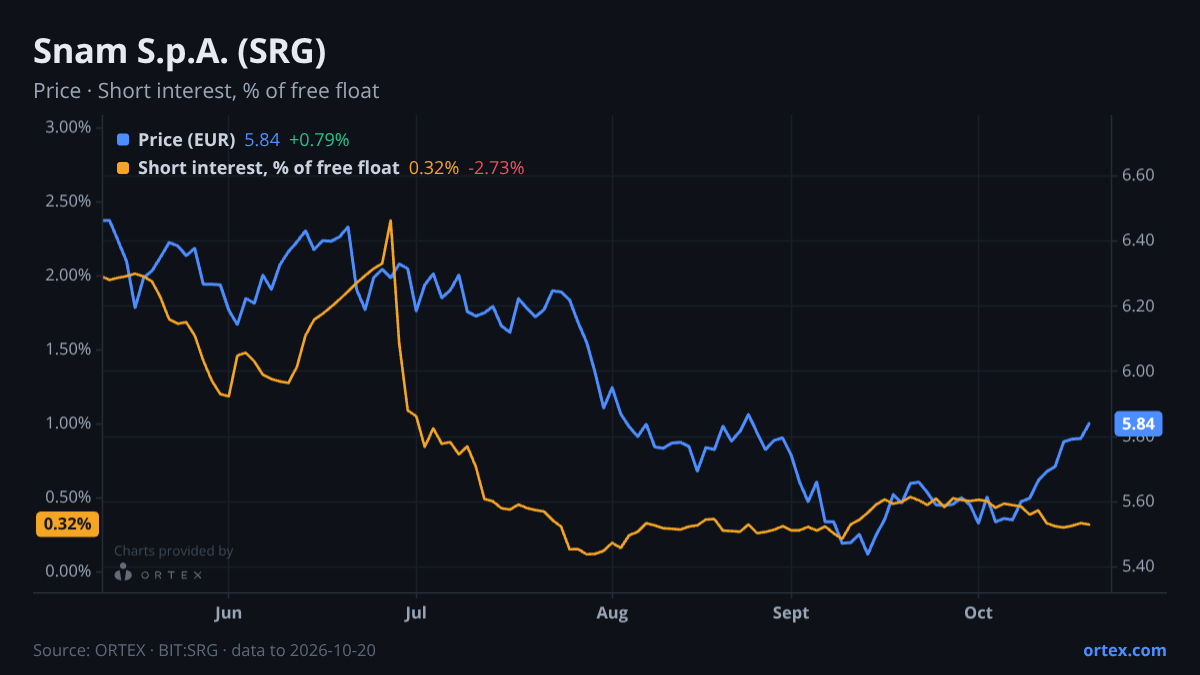1200x675 pixels.
Task: Click the 6.60 right axis label
Action: pyautogui.click(x=1139, y=175)
